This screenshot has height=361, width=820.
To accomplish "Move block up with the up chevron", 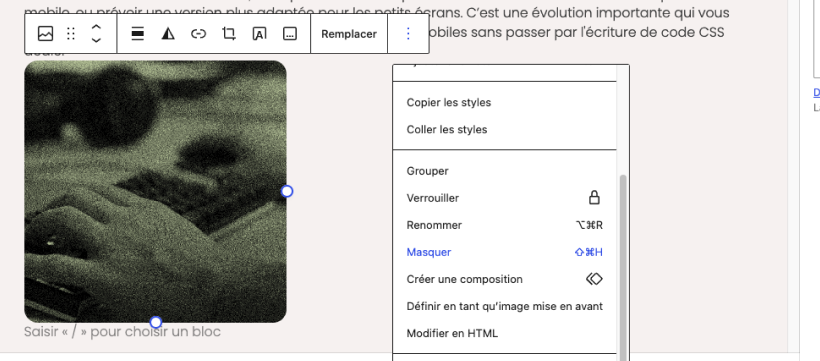I will (x=96, y=27).
